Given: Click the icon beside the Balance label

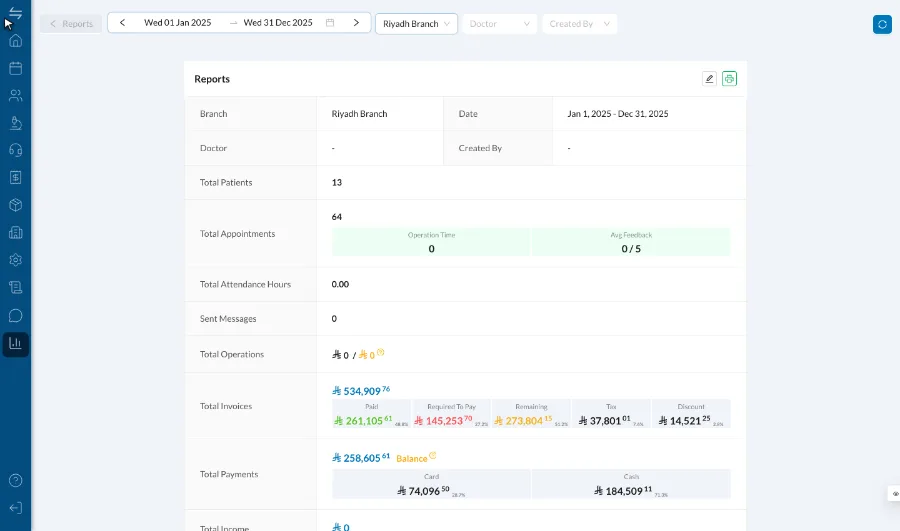Looking at the screenshot, I should point(433,456).
